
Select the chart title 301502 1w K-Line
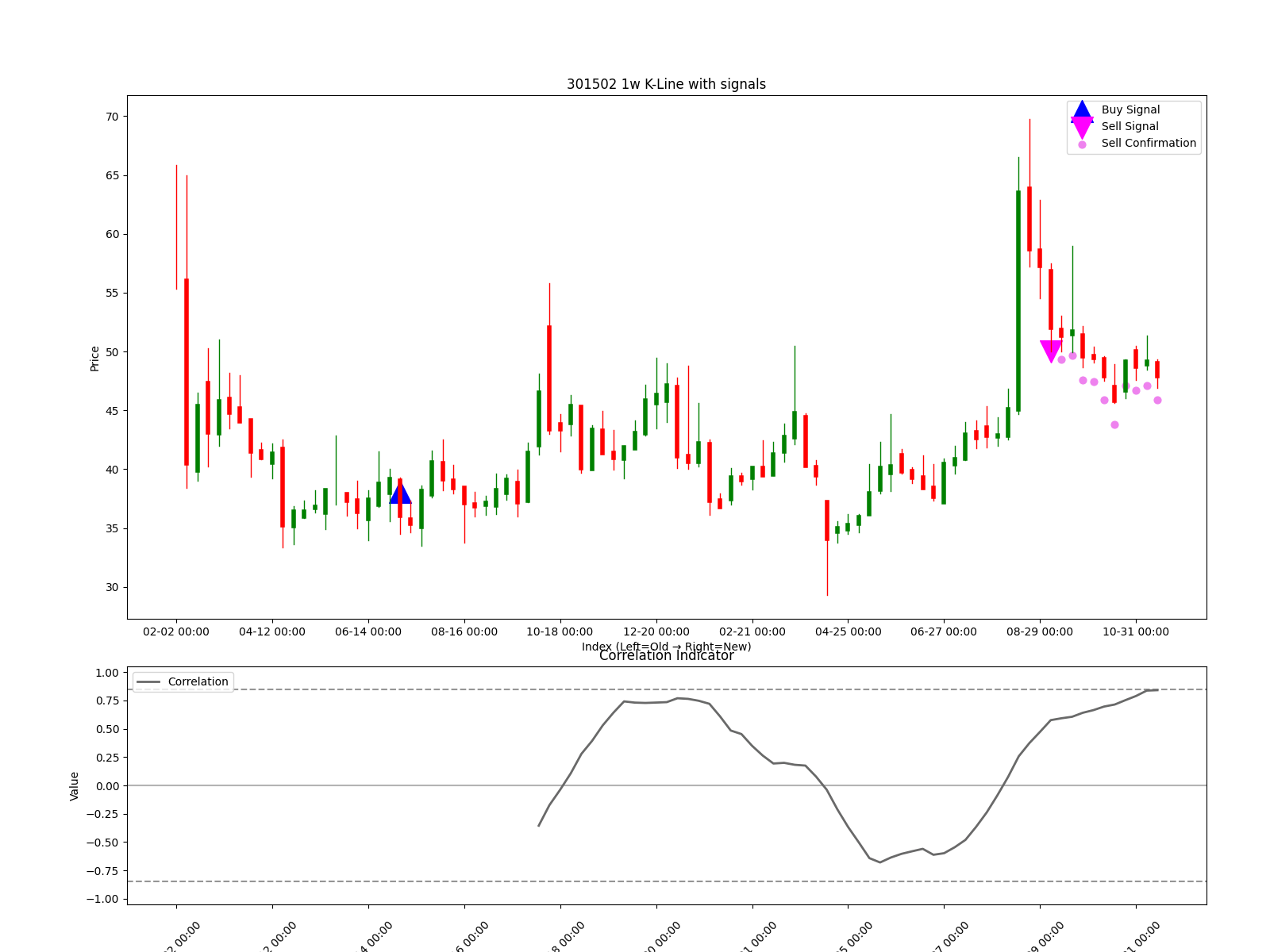coord(667,84)
